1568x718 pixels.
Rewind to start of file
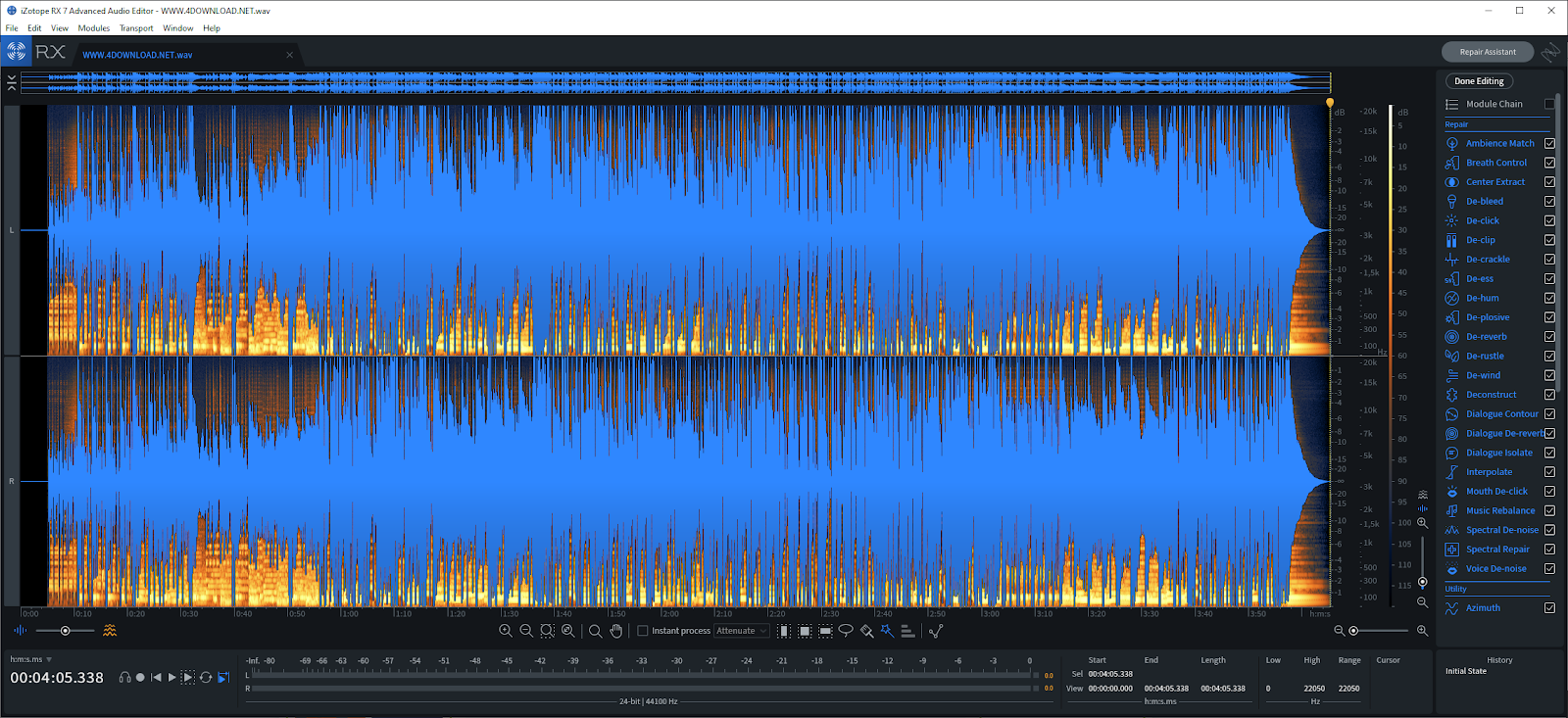[156, 677]
